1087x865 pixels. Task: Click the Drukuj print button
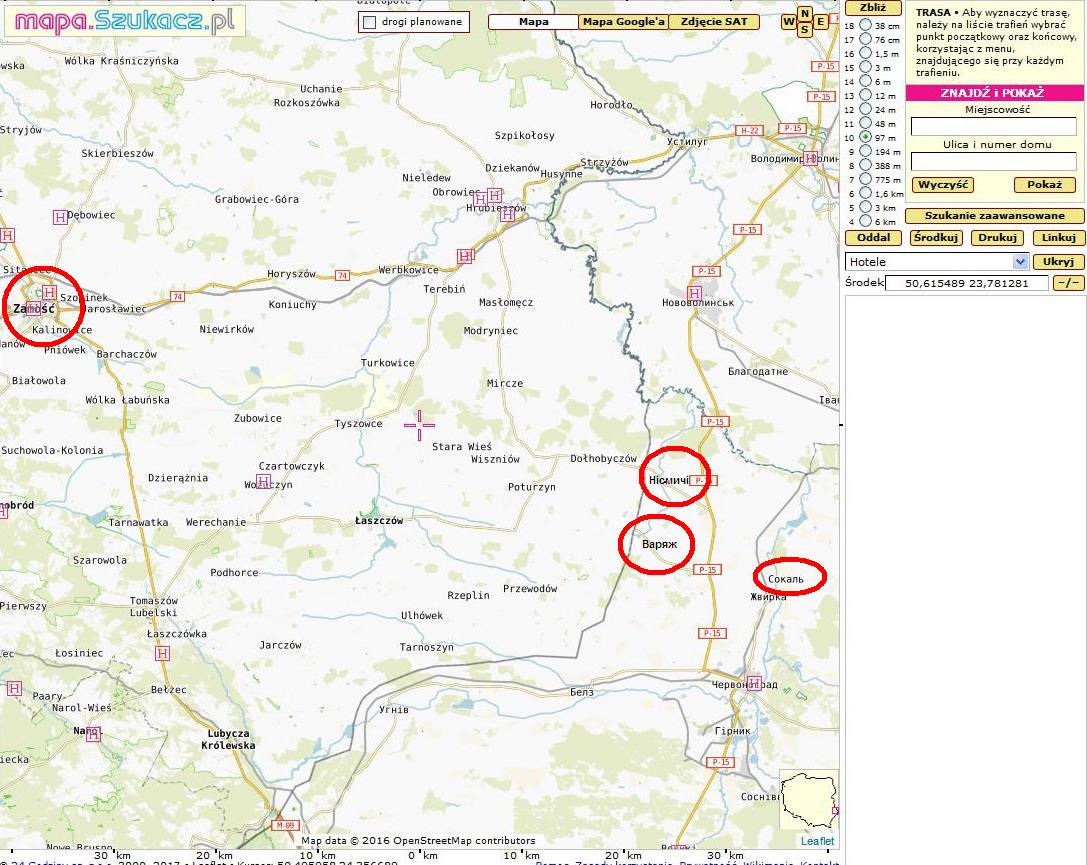click(997, 238)
